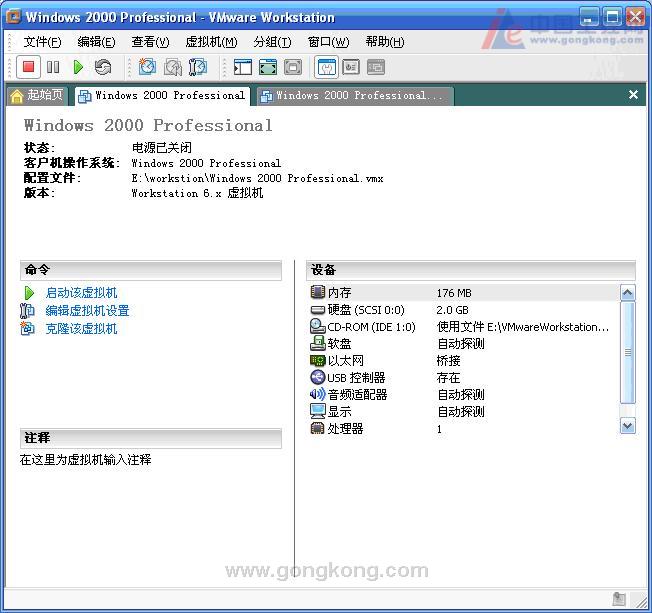The image size is (652, 613).
Task: Click the floppy drive icon for 软盘
Action: (318, 343)
